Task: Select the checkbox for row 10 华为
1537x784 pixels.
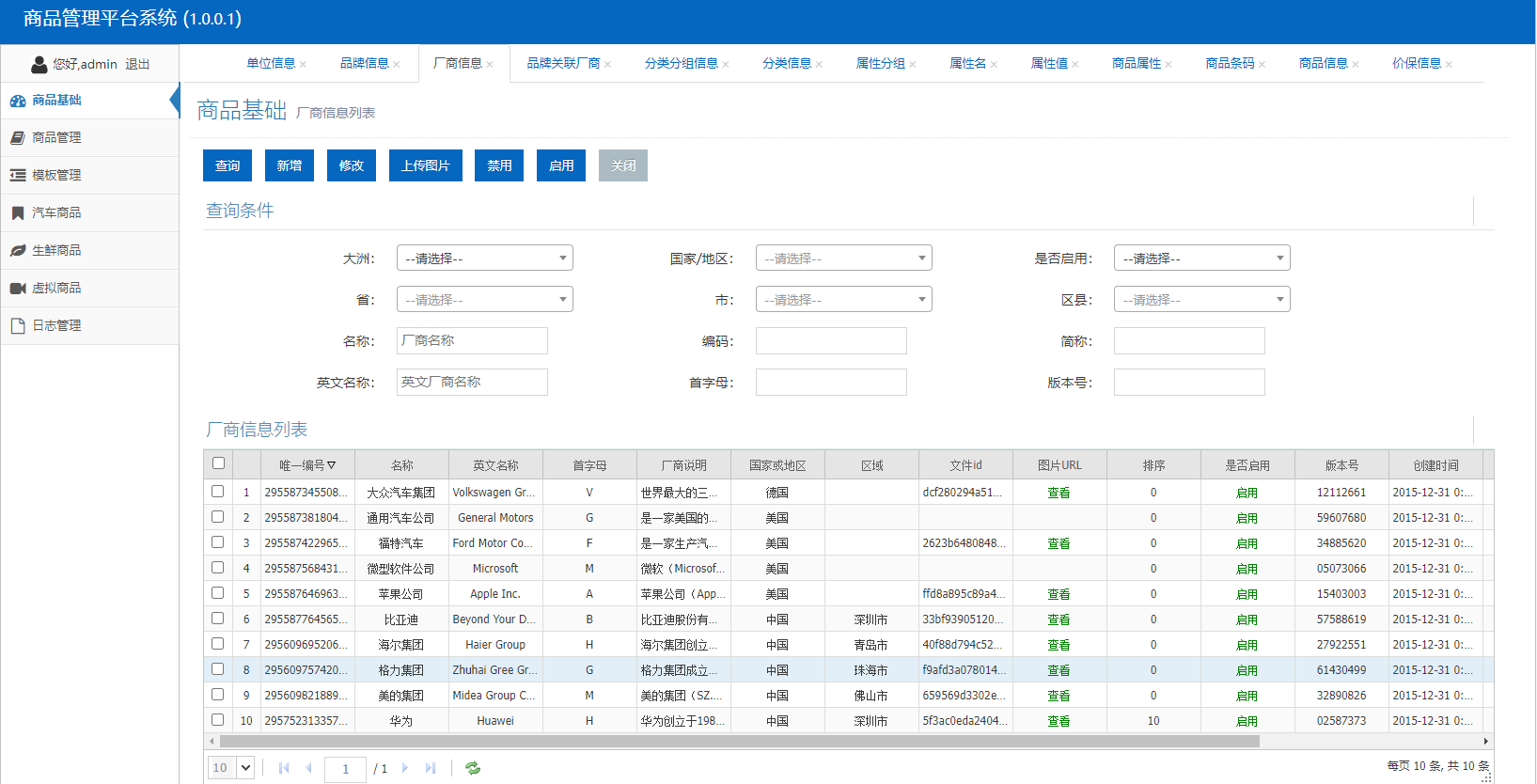Action: click(x=218, y=720)
